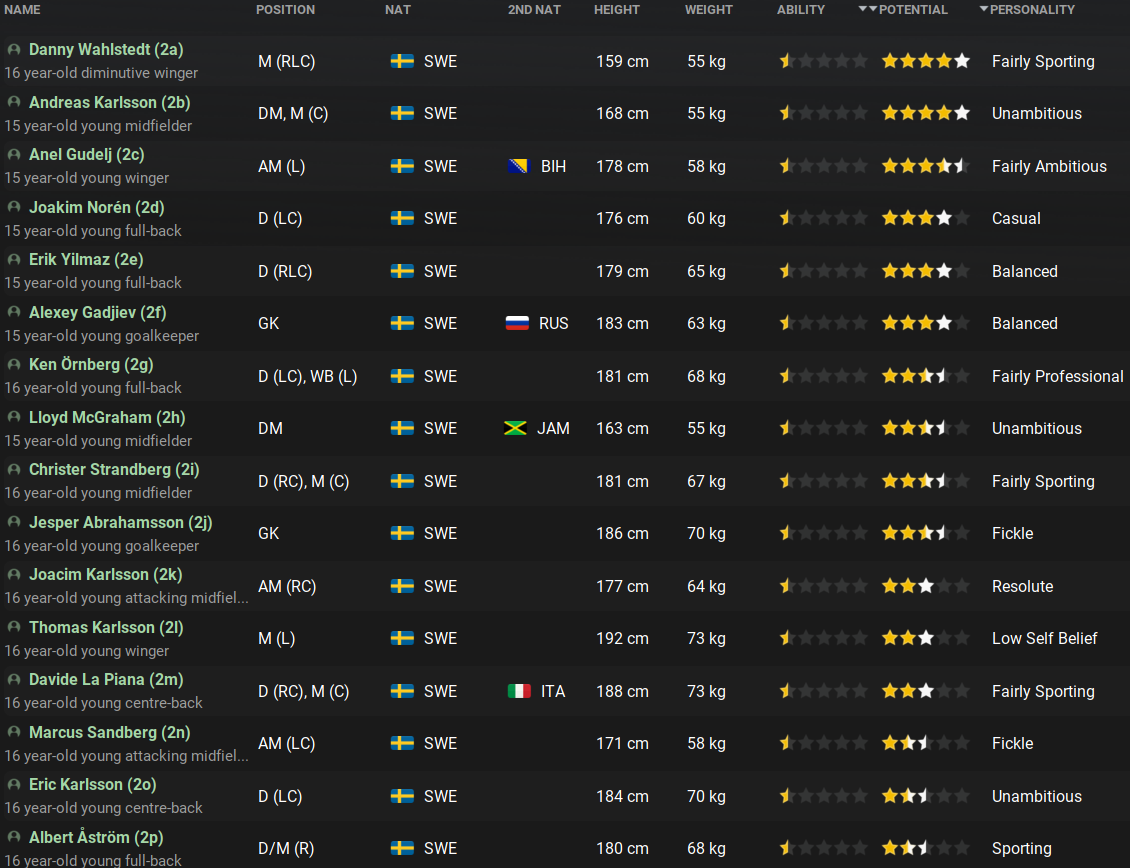
Task: Click the BIH second nationality text
Action: tap(553, 167)
